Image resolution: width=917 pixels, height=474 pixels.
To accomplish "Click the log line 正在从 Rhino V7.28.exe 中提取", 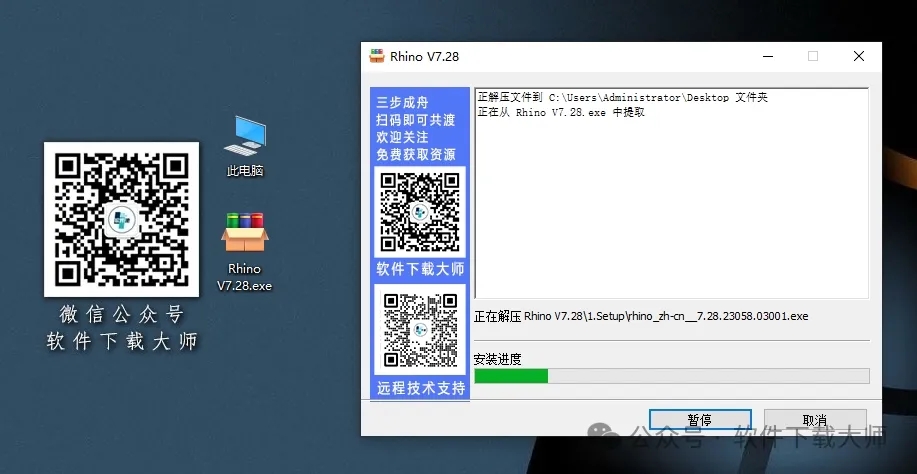I will coord(561,112).
